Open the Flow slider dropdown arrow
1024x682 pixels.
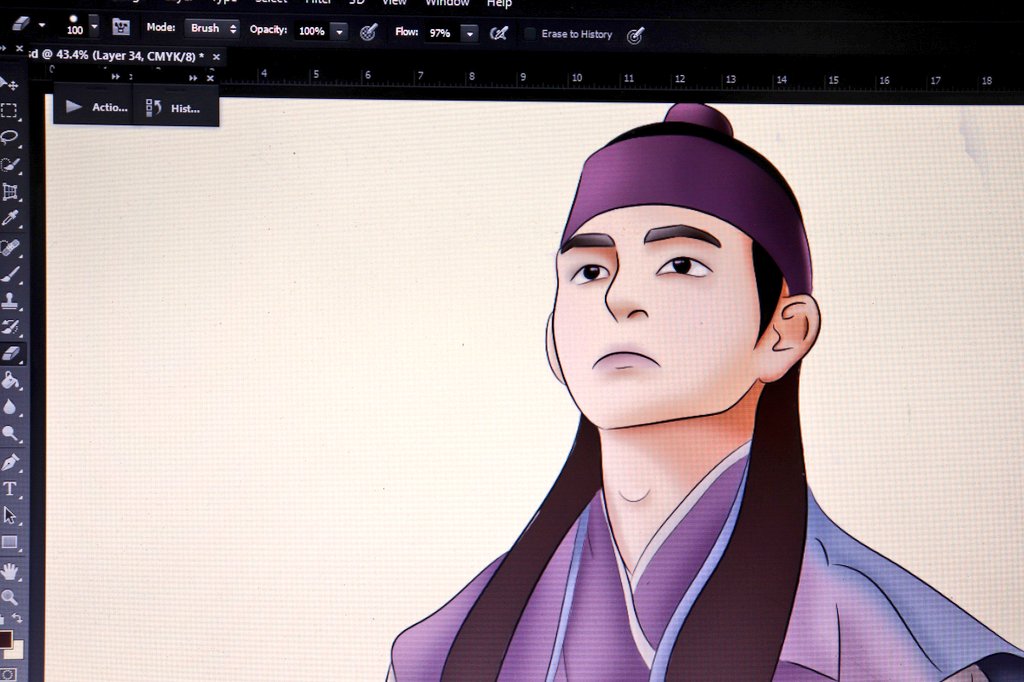coord(470,33)
